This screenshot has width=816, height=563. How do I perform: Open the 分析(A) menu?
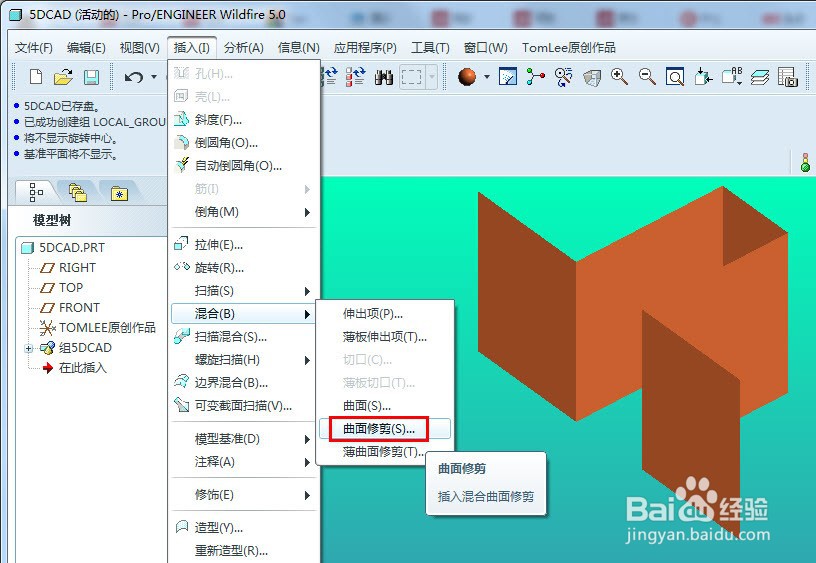click(244, 48)
